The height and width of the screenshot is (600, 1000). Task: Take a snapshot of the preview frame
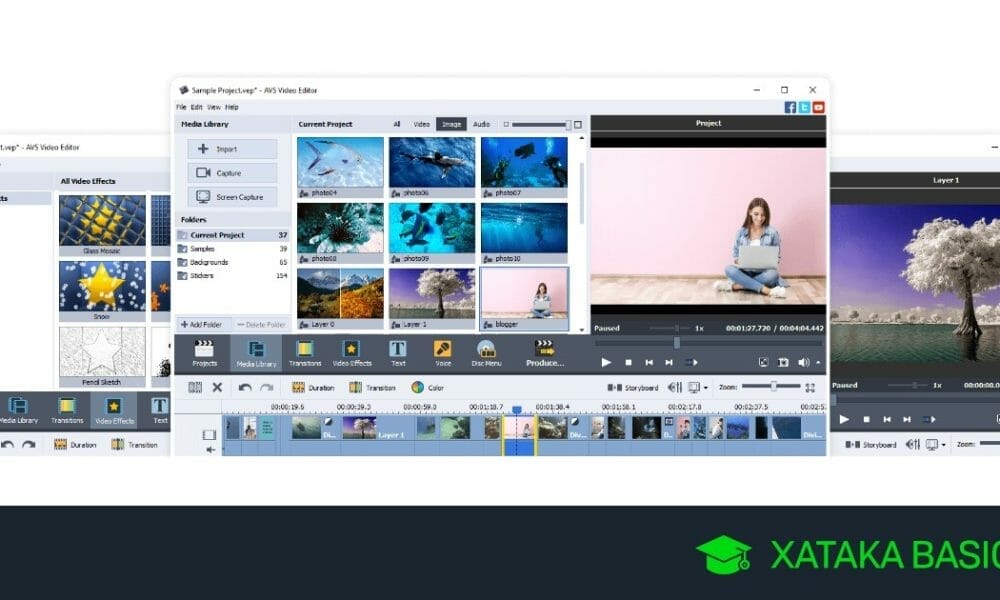[x=783, y=362]
